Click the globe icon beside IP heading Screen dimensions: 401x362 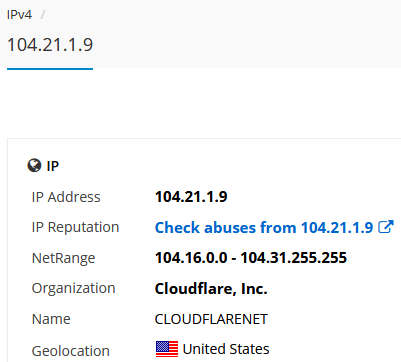pos(34,166)
